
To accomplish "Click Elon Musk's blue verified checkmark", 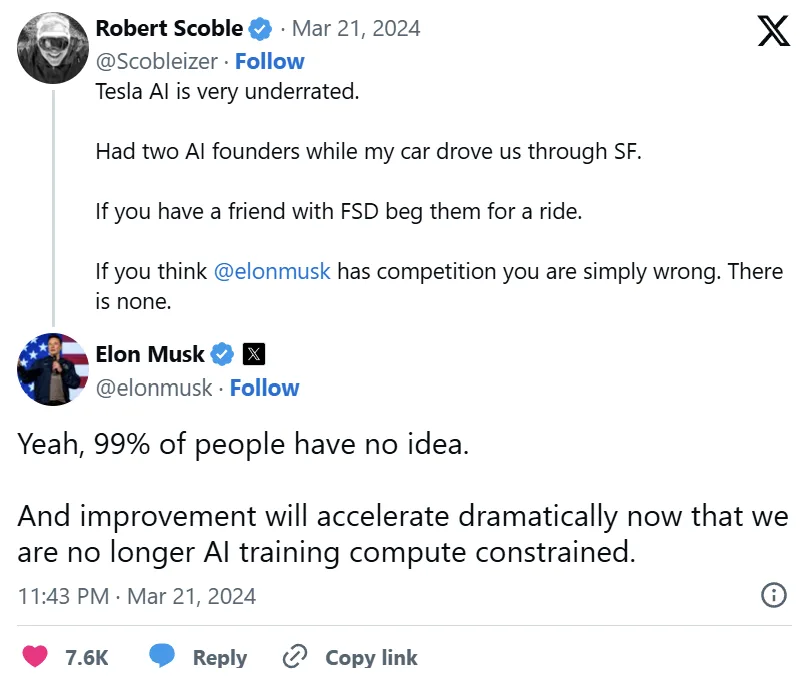I will (222, 354).
